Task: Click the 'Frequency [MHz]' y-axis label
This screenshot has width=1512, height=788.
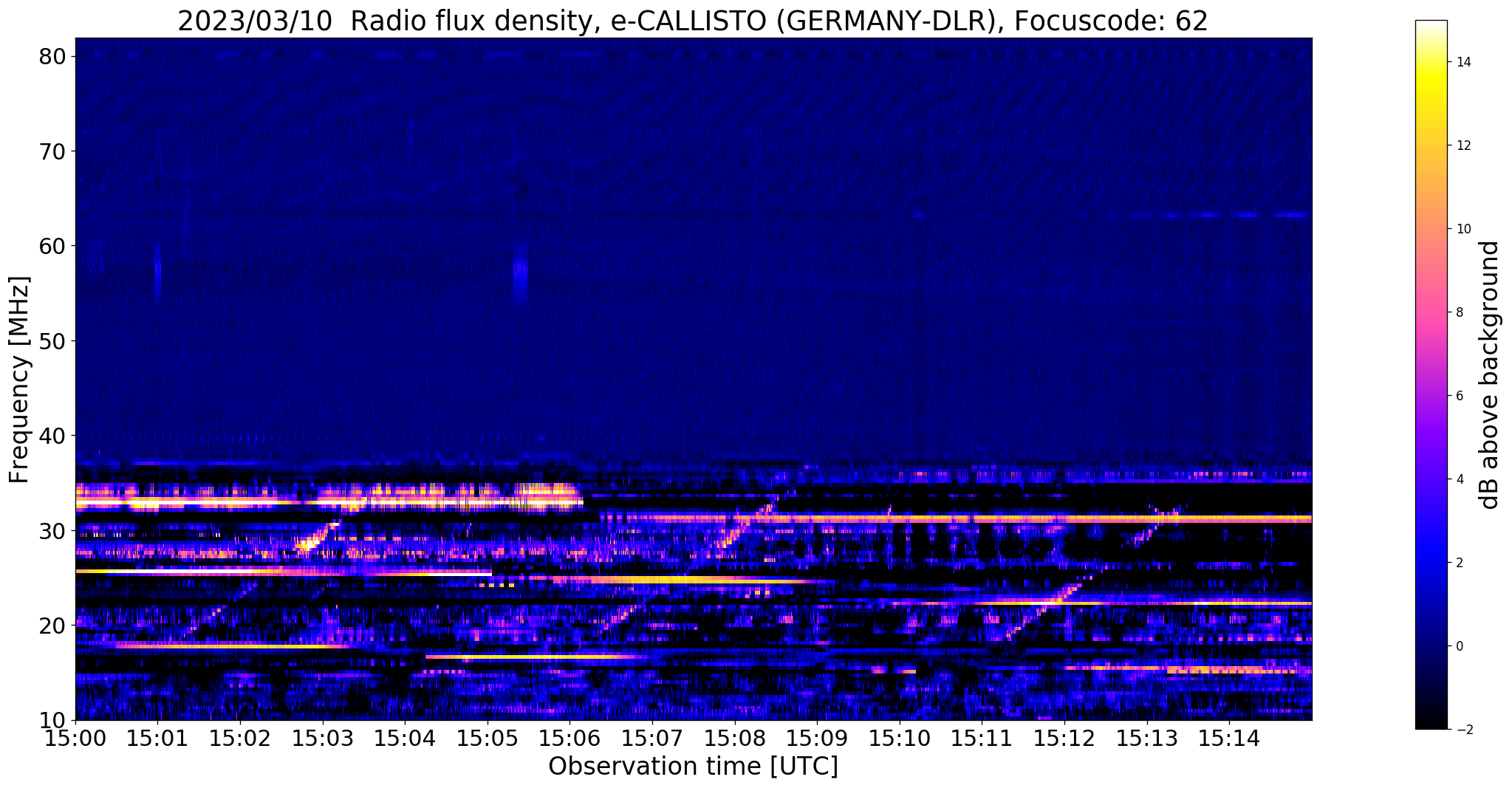Action: (19, 380)
